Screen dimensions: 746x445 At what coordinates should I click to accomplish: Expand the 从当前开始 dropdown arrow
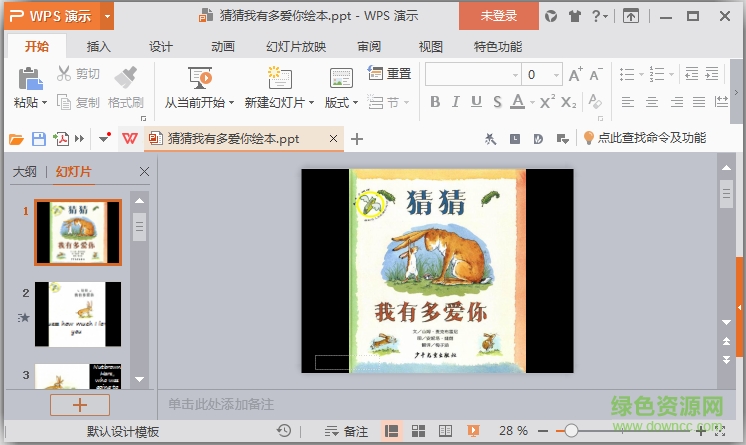point(232,102)
